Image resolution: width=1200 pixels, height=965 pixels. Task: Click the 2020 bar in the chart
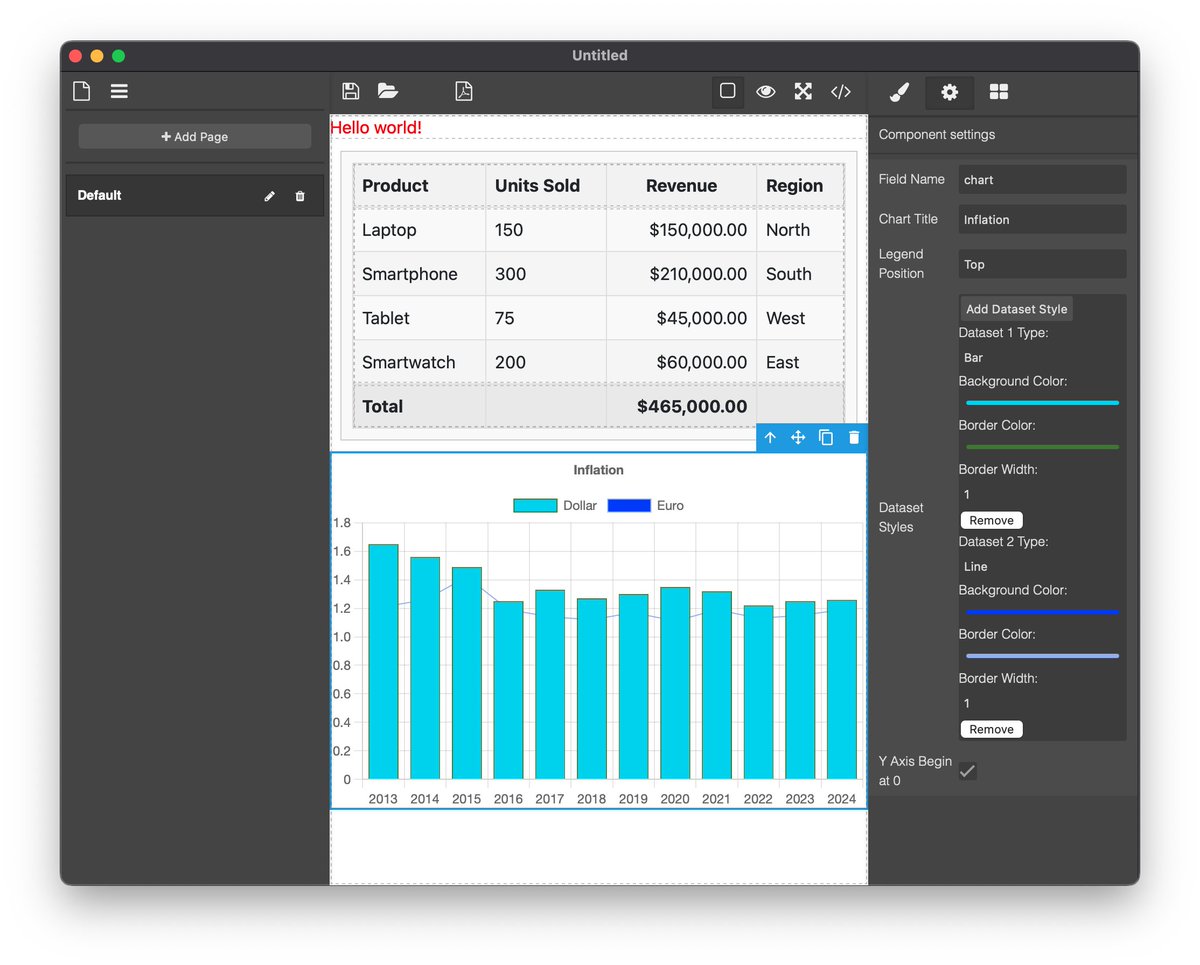pyautogui.click(x=675, y=683)
